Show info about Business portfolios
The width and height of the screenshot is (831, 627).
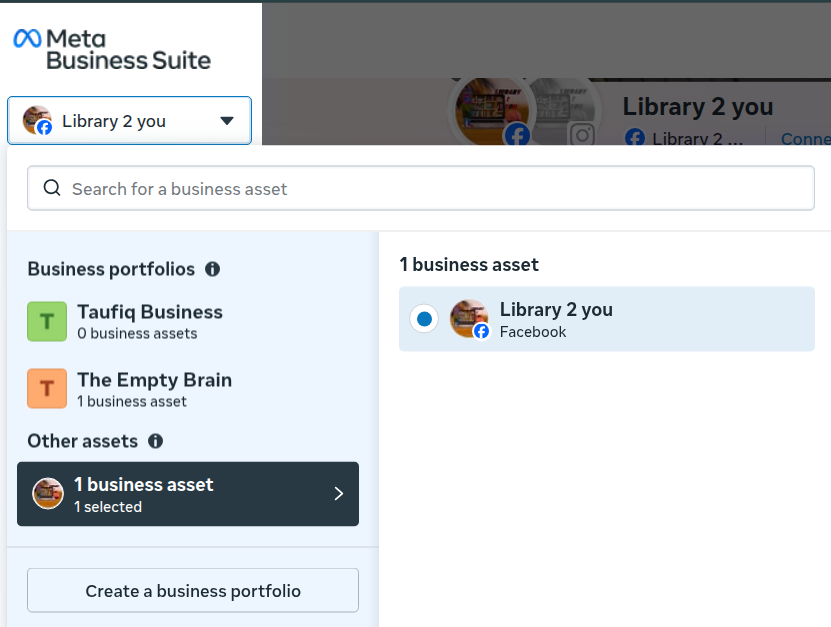click(x=213, y=269)
